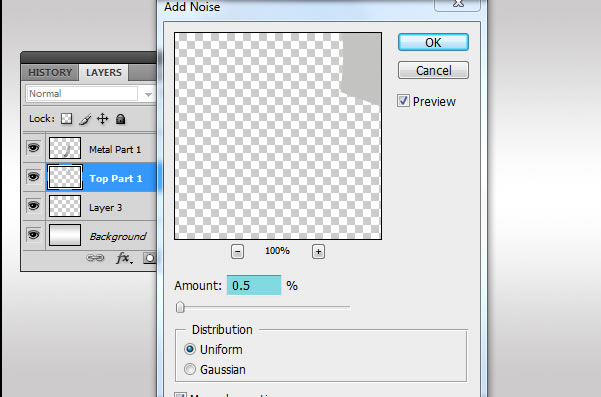Choose Uniform distribution option
Screen dimensions: 601x397
tap(189, 349)
